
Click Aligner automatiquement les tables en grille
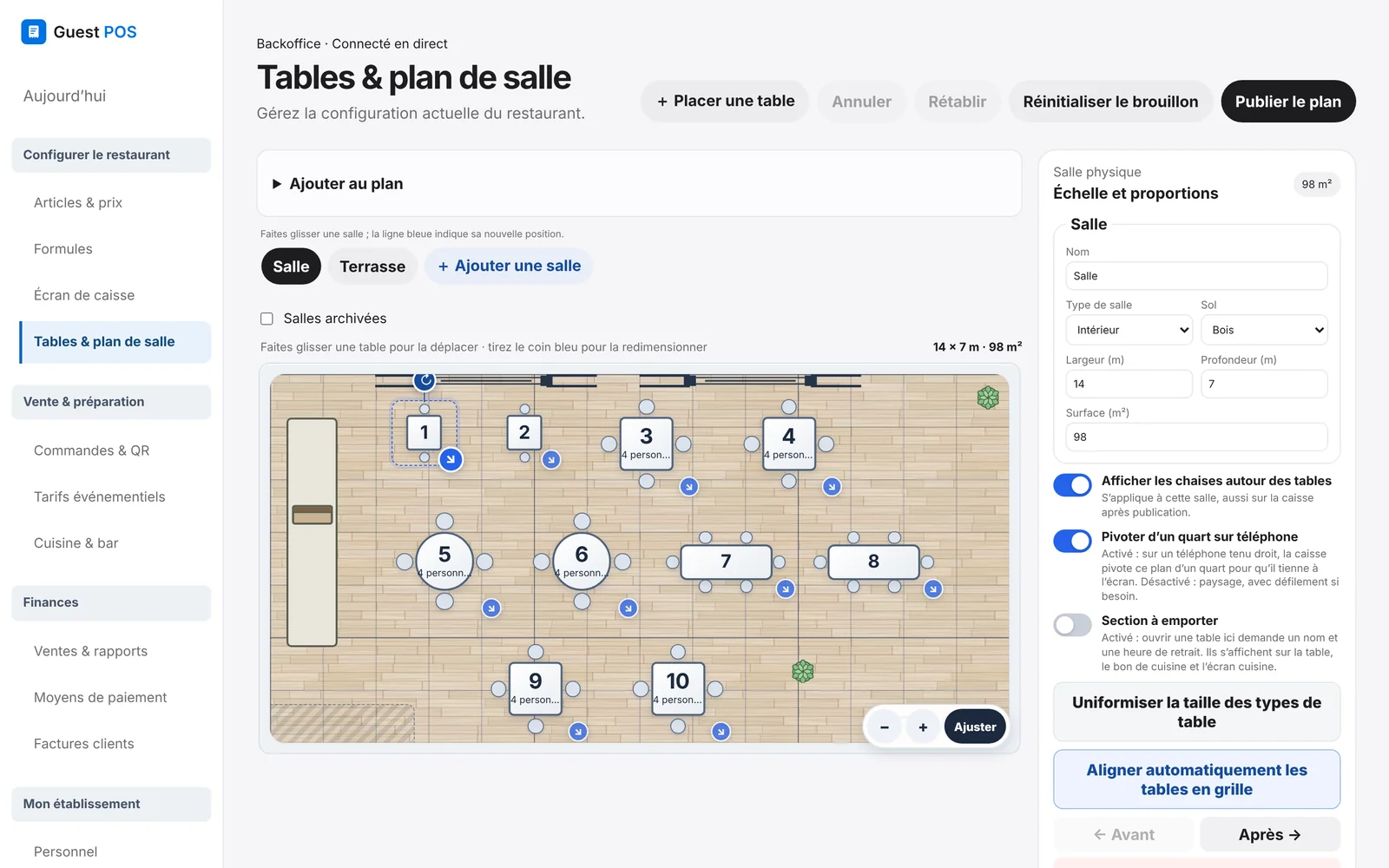tap(1196, 779)
